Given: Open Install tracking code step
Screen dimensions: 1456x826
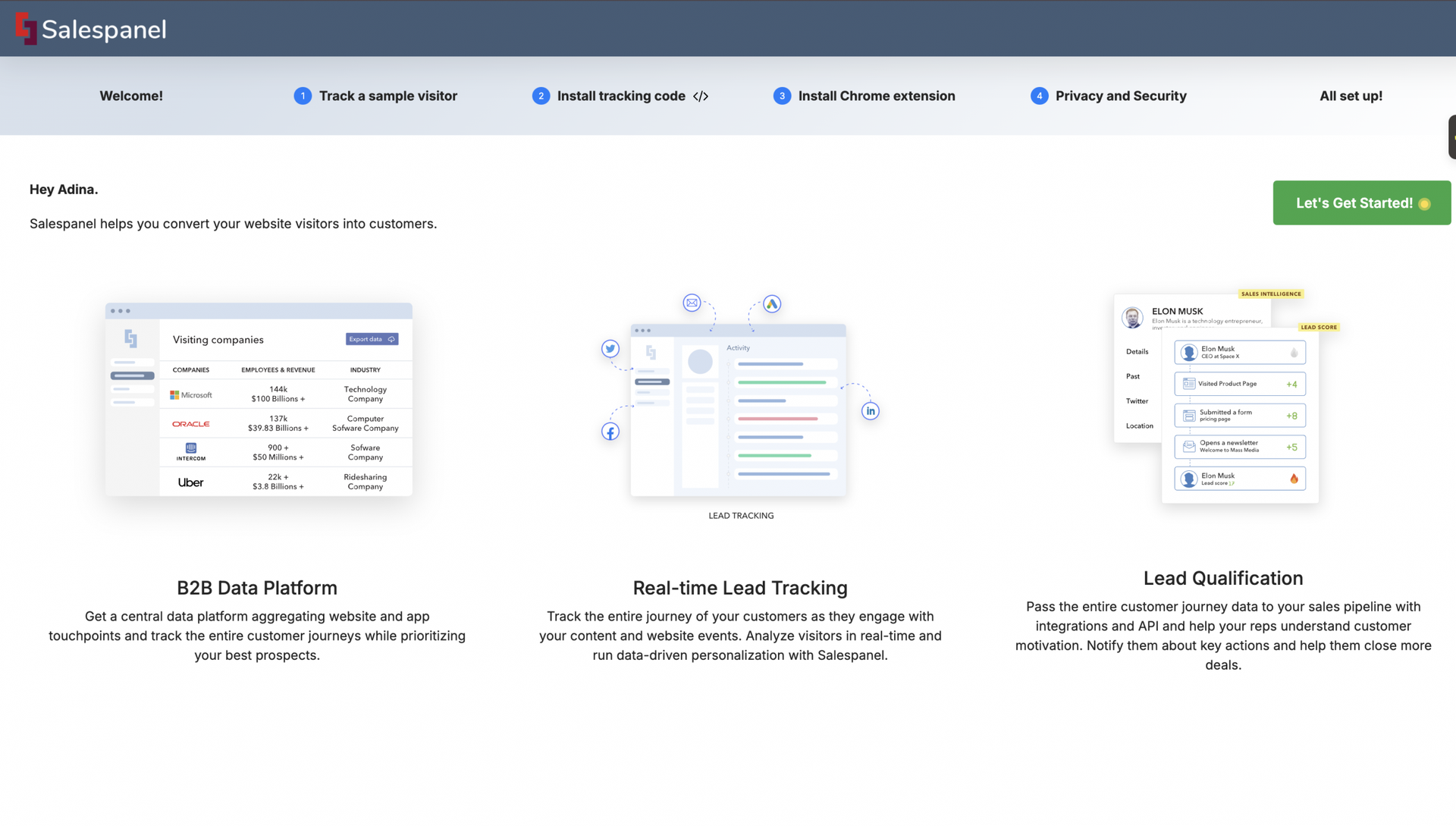Looking at the screenshot, I should pos(621,96).
